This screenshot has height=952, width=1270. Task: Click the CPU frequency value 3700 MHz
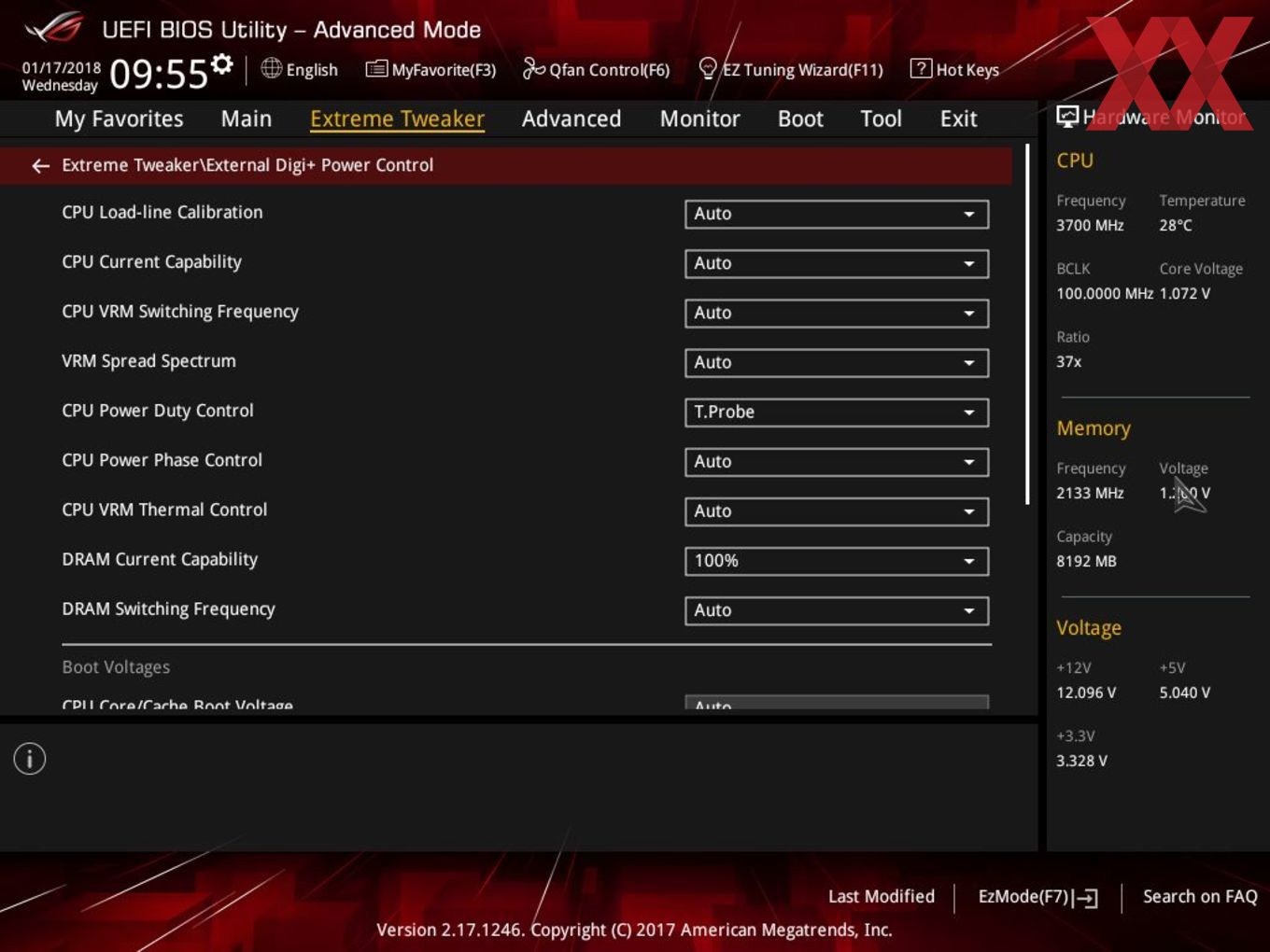click(1090, 225)
